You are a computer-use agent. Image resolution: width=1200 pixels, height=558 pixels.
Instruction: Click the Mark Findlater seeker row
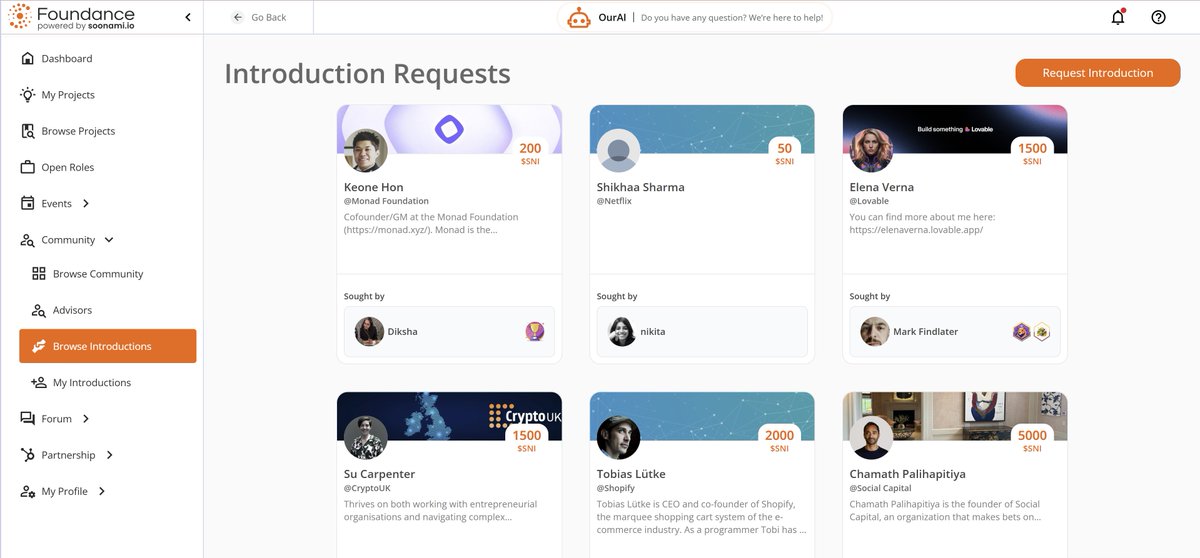pos(955,331)
